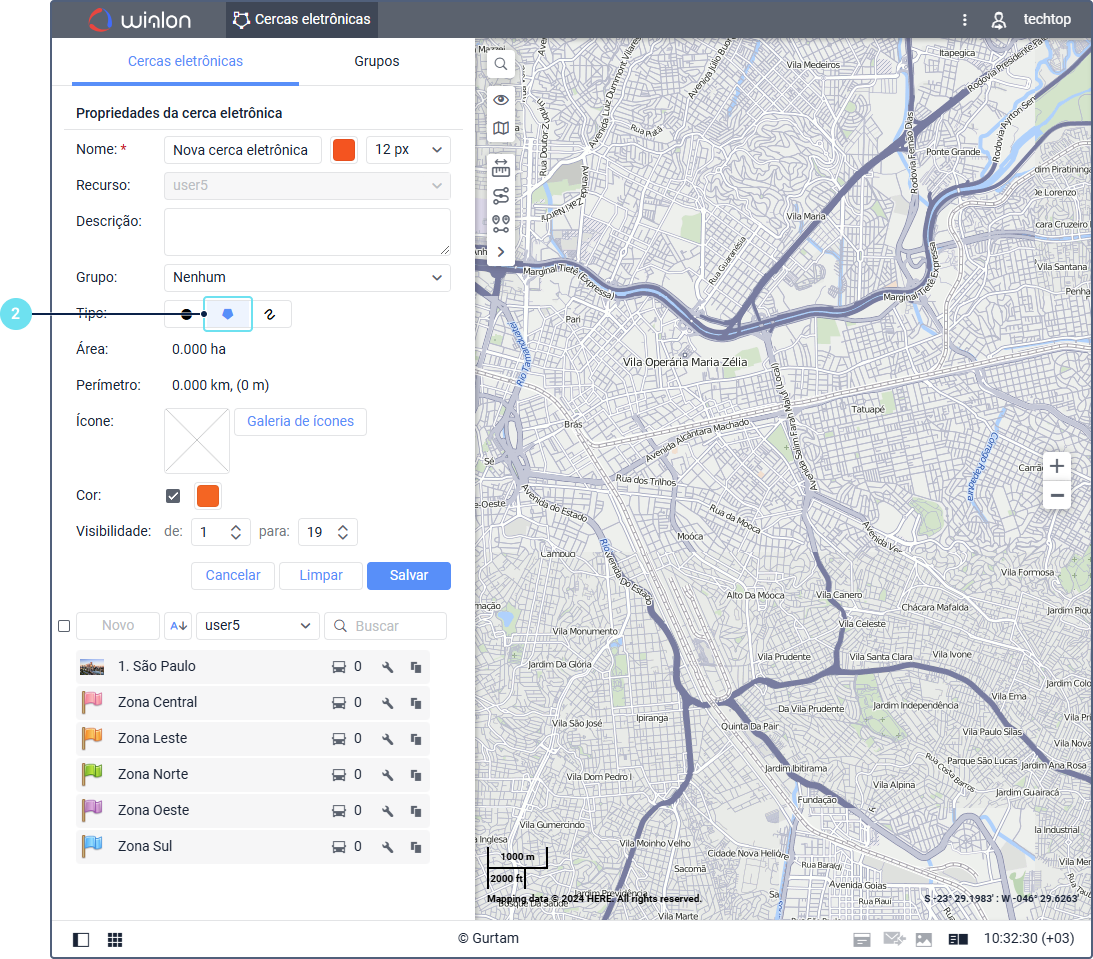Click the disabled Novo button
This screenshot has width=1093, height=959.
(118, 626)
